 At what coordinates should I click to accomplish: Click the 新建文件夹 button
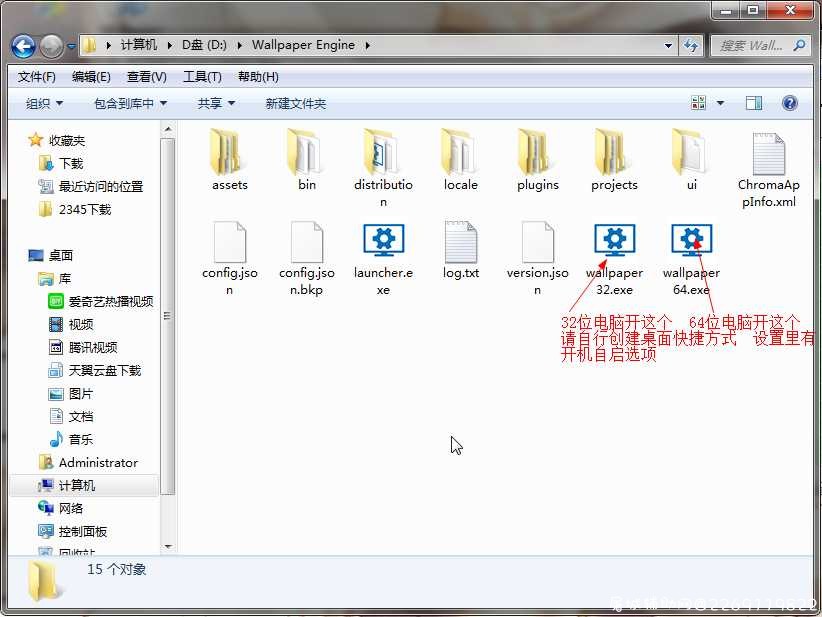(x=296, y=103)
